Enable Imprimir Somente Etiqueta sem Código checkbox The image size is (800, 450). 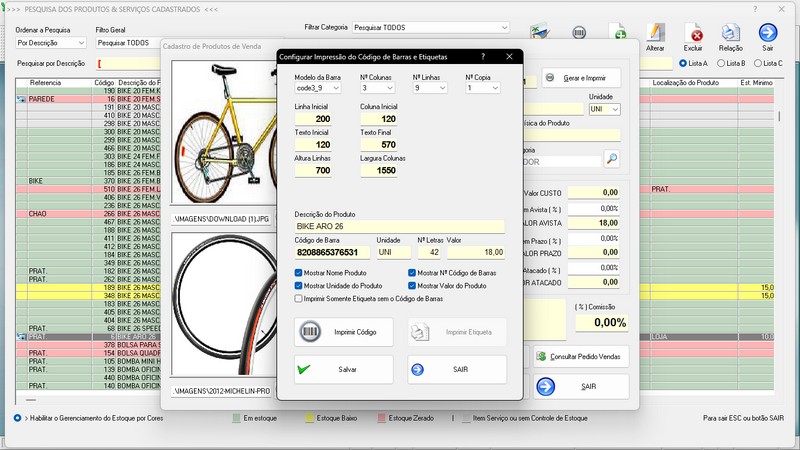(x=298, y=298)
